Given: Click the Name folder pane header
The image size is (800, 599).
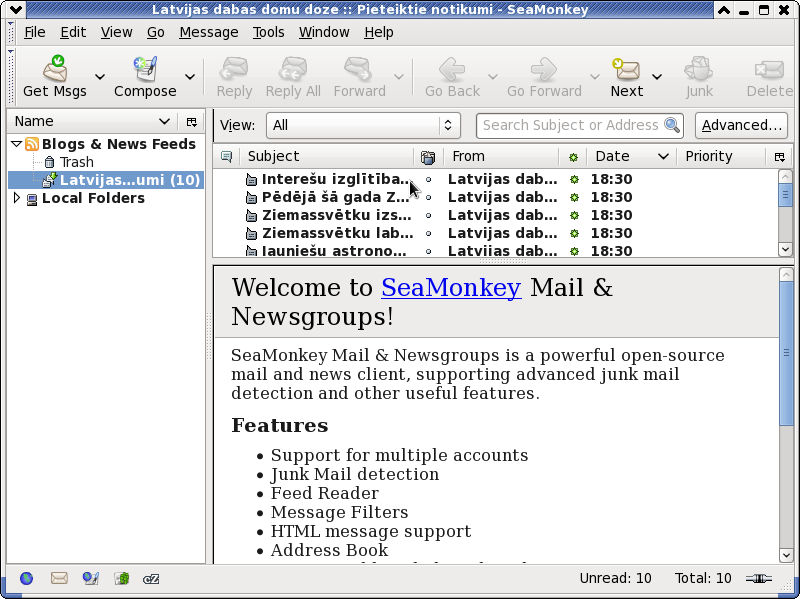Looking at the screenshot, I should click(x=92, y=121).
